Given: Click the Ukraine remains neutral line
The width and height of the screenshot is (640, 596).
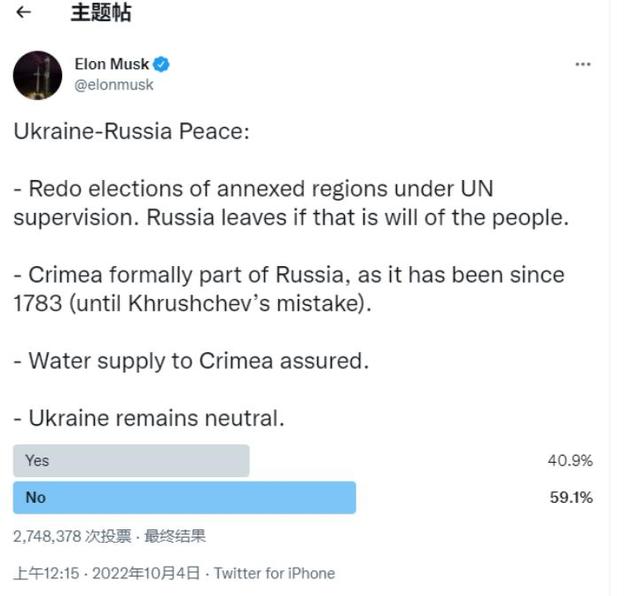Looking at the screenshot, I should point(149,418).
